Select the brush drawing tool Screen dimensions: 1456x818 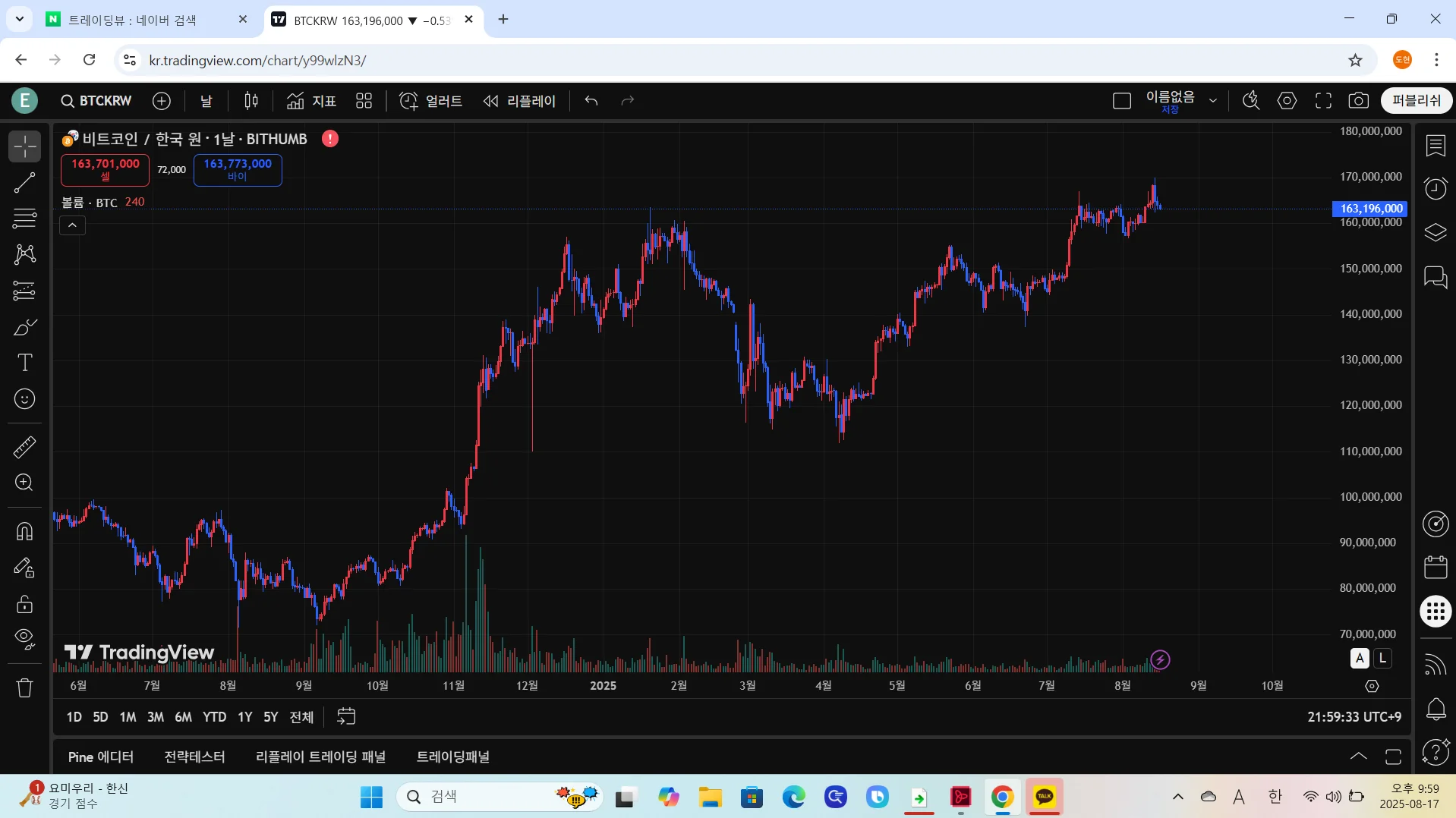(x=24, y=327)
